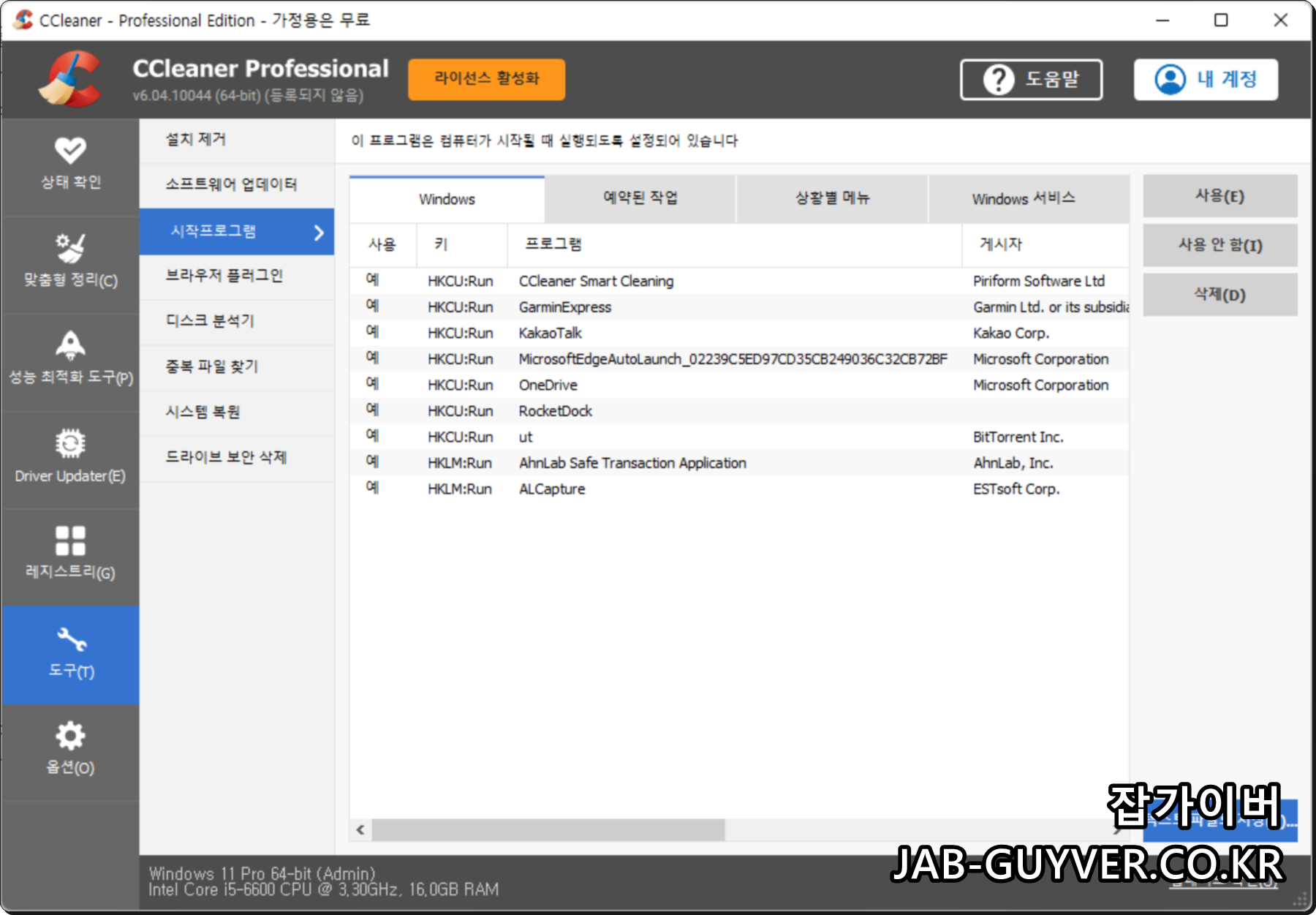Click the Kakao Corp. publisher cell
This screenshot has width=1316, height=915.
point(1011,333)
